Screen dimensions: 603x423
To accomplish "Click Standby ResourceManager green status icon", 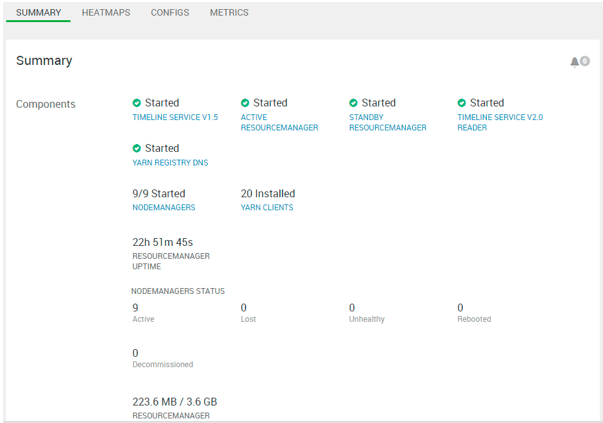I will click(353, 103).
